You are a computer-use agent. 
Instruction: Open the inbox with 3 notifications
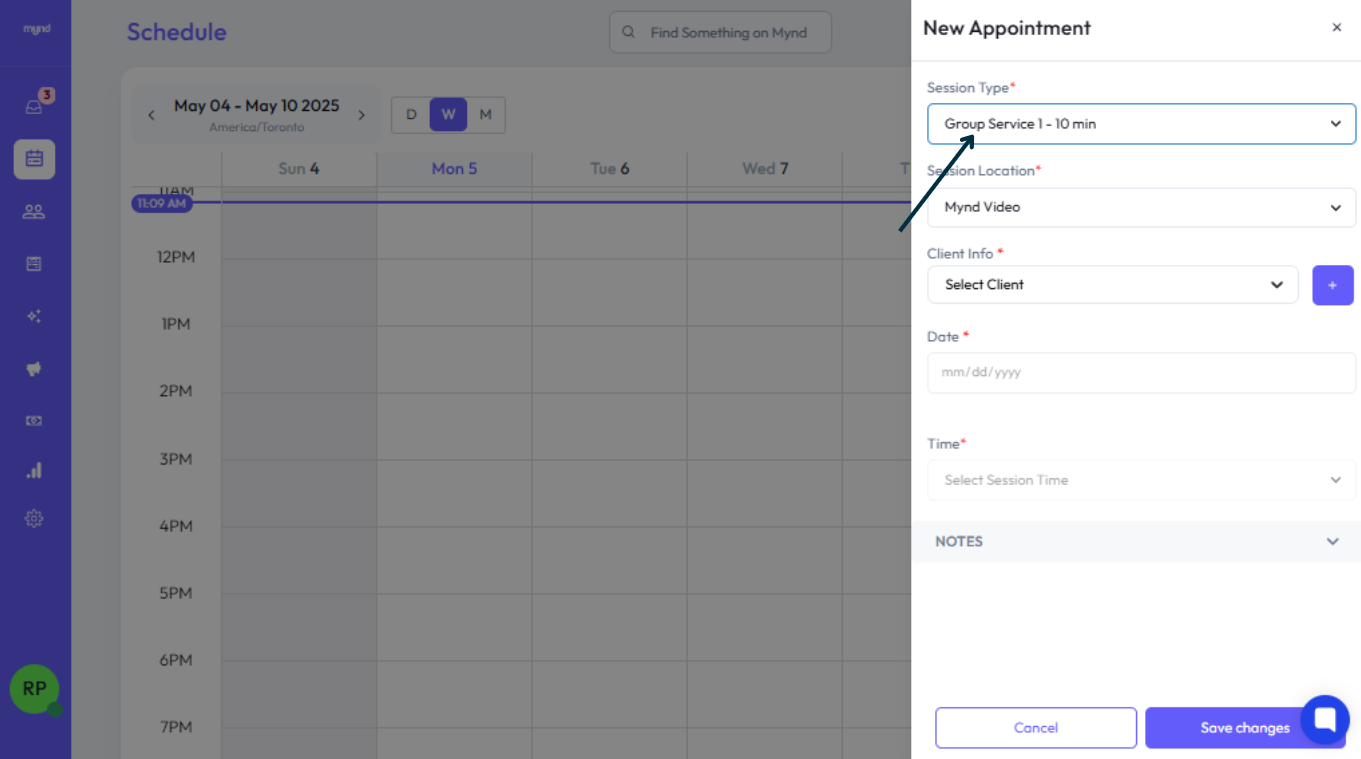click(34, 106)
